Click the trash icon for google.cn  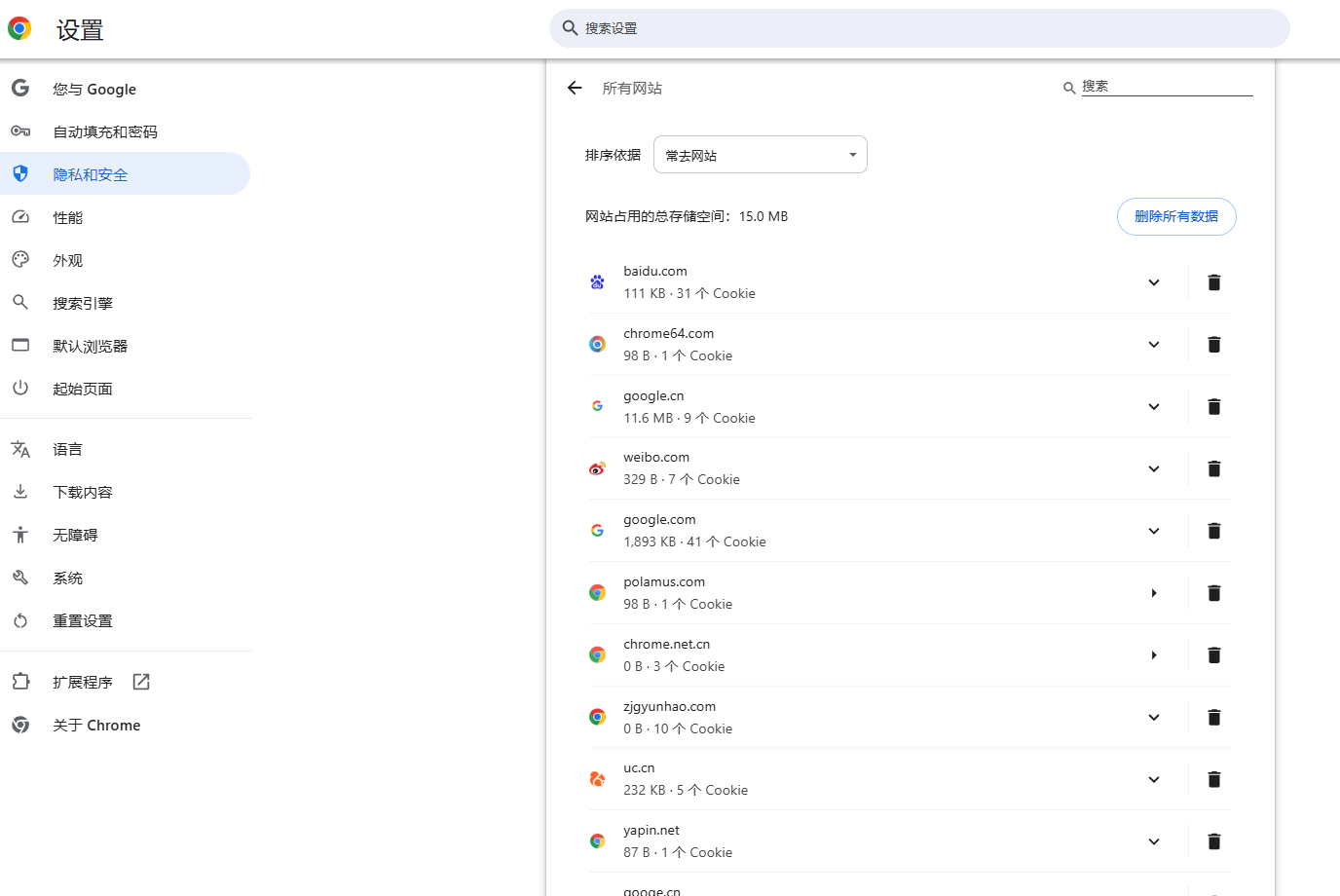click(1213, 407)
